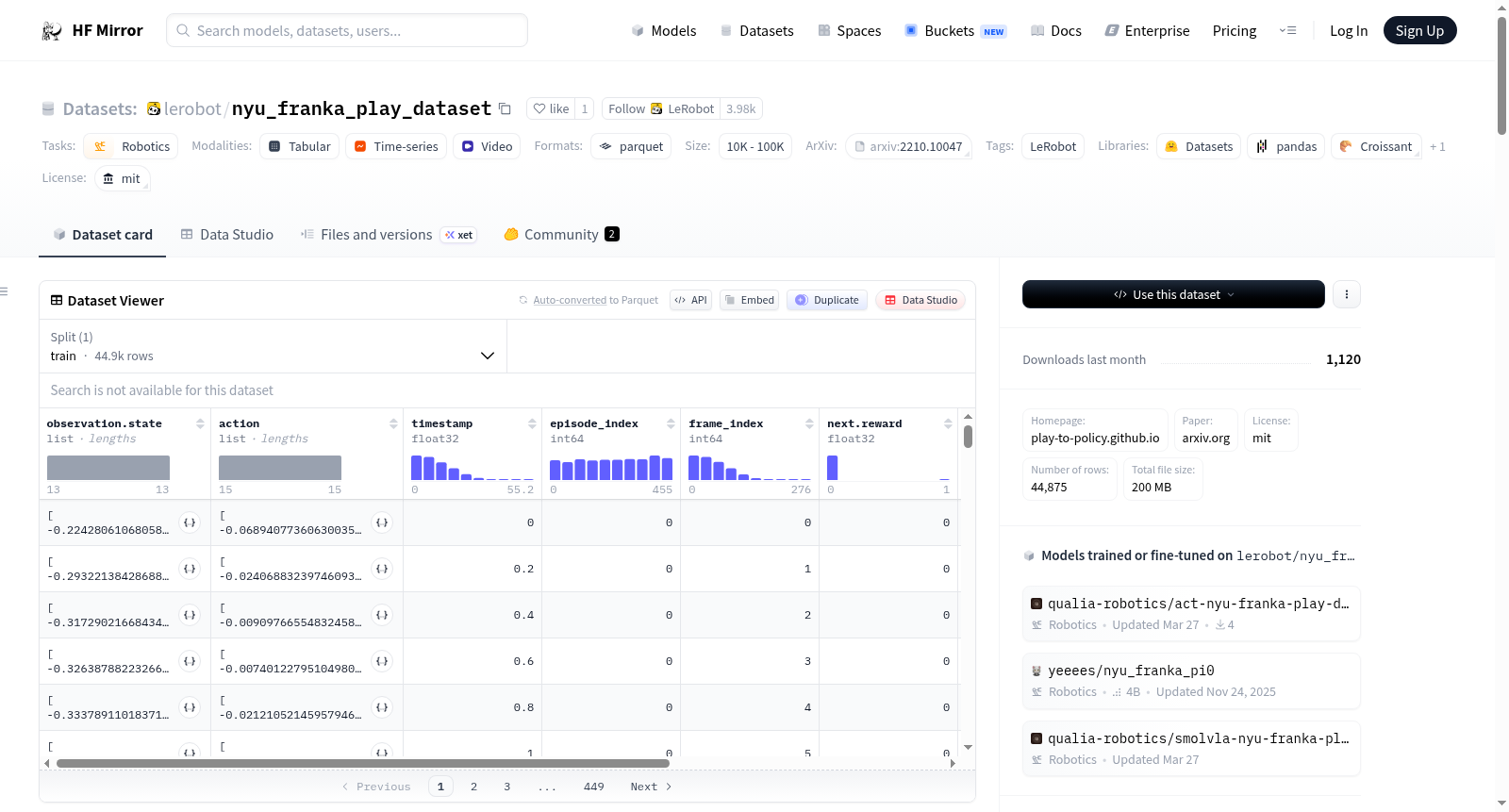Click Next page in the viewer pagination
Screen dimensions: 1509x812
coord(651,787)
